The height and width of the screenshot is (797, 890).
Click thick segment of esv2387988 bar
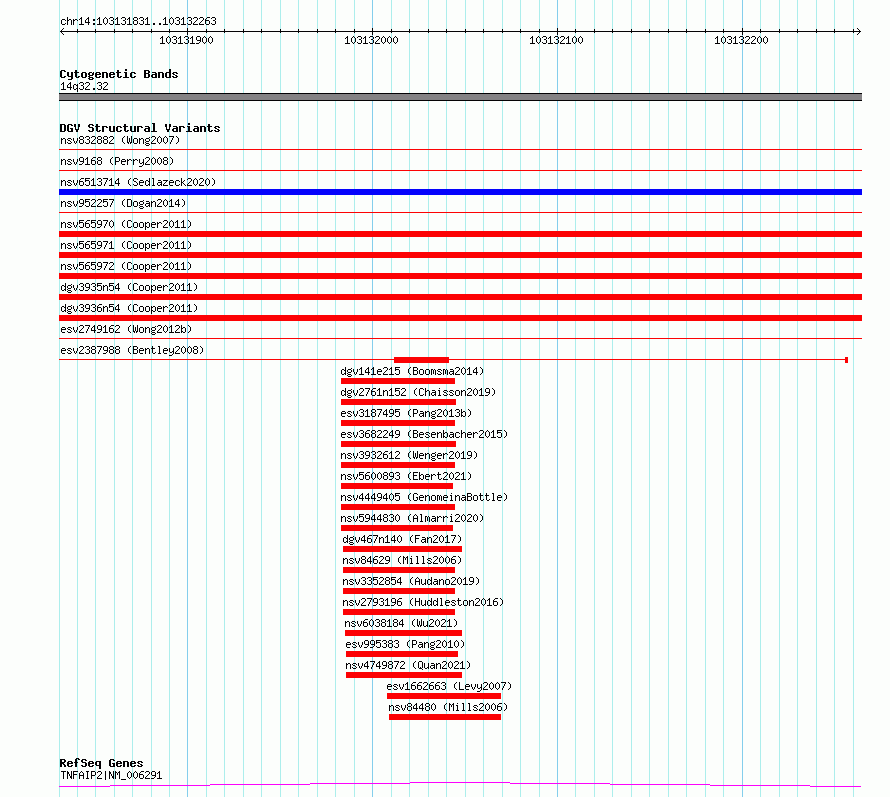pyautogui.click(x=421, y=360)
